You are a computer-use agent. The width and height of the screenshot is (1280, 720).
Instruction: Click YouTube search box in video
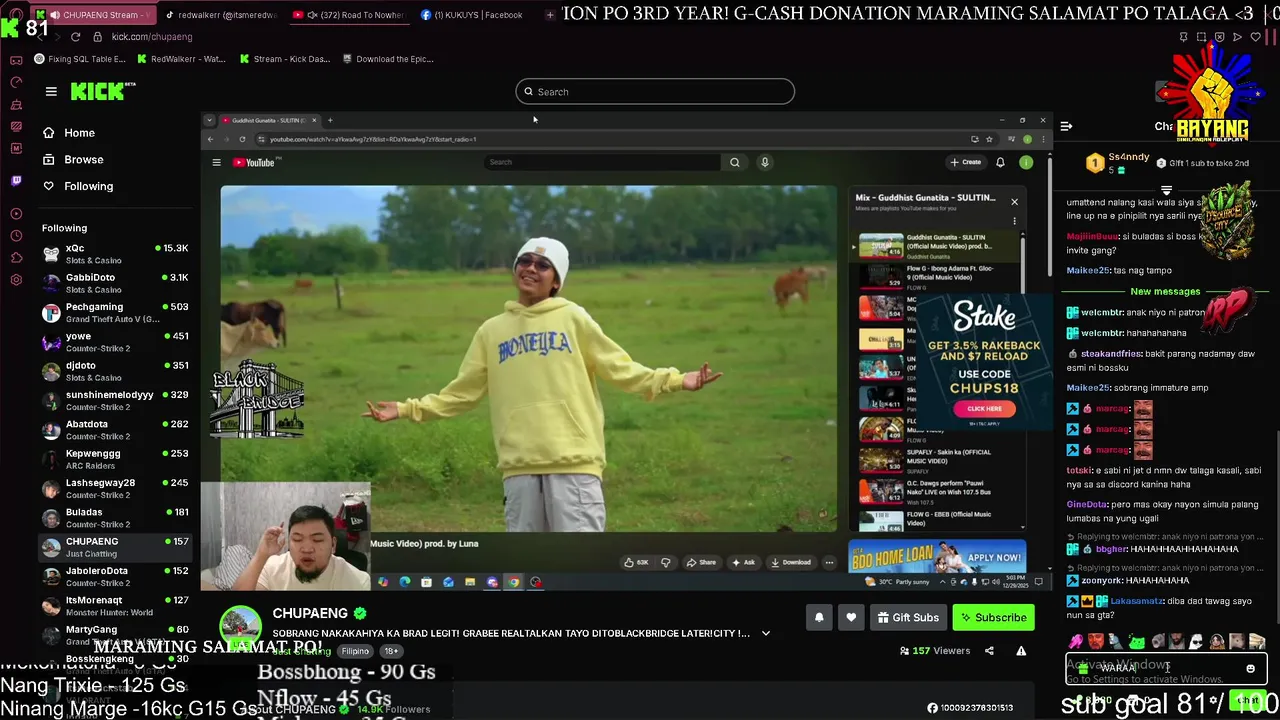[602, 162]
